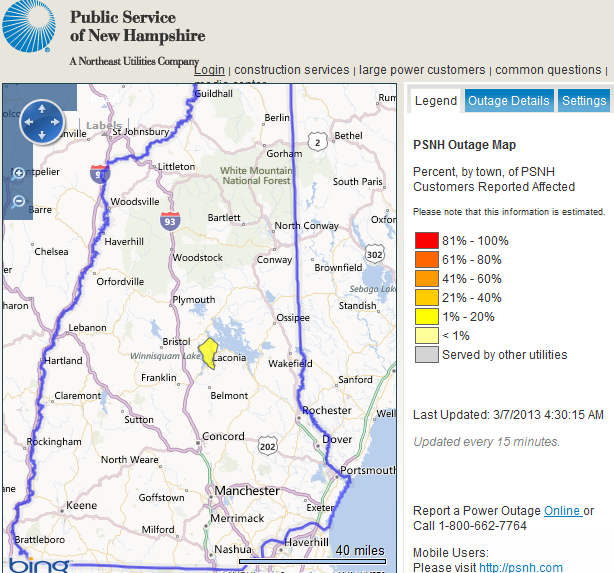Image resolution: width=614 pixels, height=573 pixels.
Task: Switch to the Legend tab
Action: pyautogui.click(x=435, y=101)
